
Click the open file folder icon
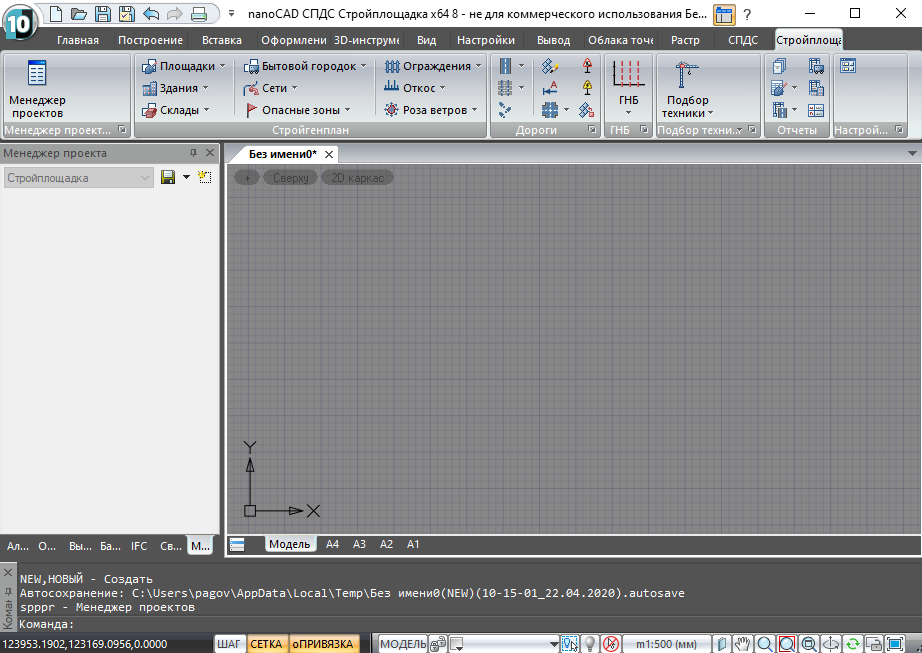[x=79, y=14]
